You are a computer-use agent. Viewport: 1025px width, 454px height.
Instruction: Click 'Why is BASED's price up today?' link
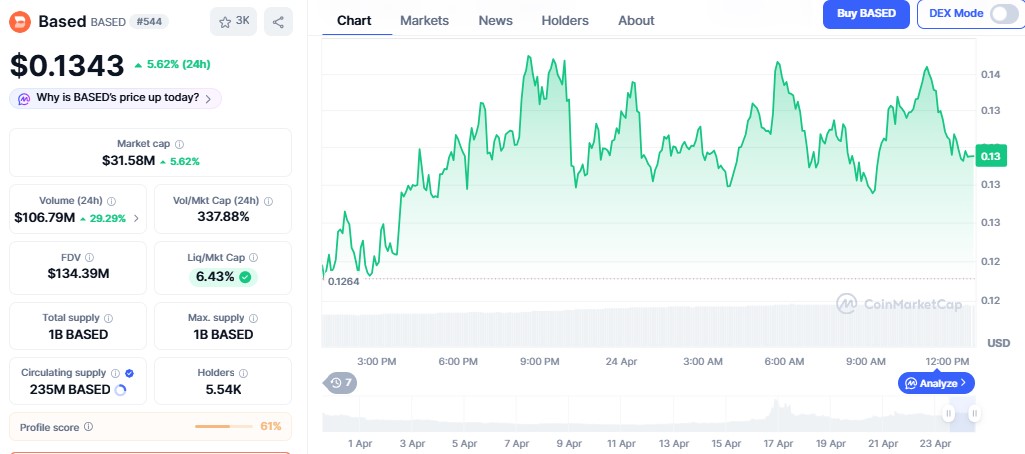118,98
